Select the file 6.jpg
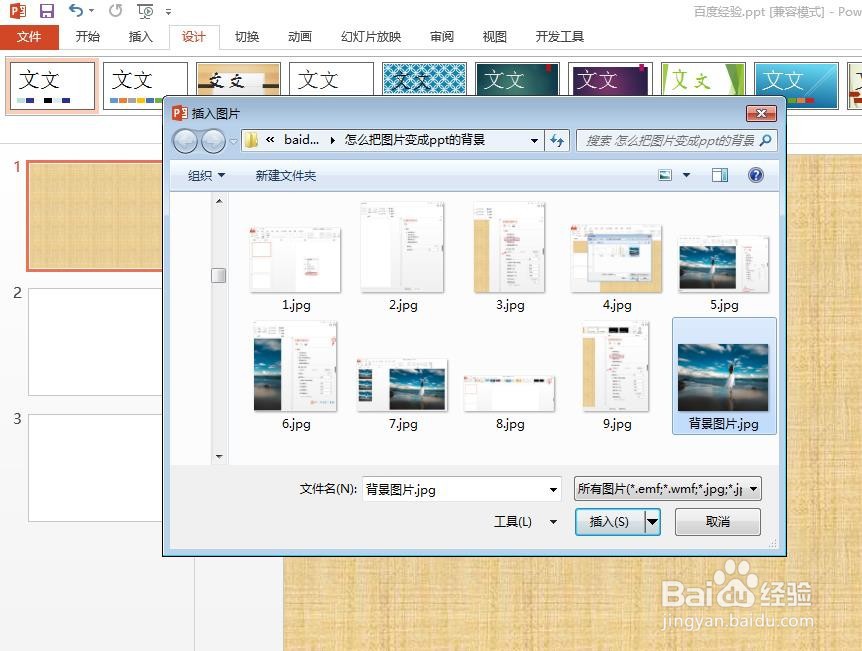The image size is (862, 651). click(x=295, y=377)
